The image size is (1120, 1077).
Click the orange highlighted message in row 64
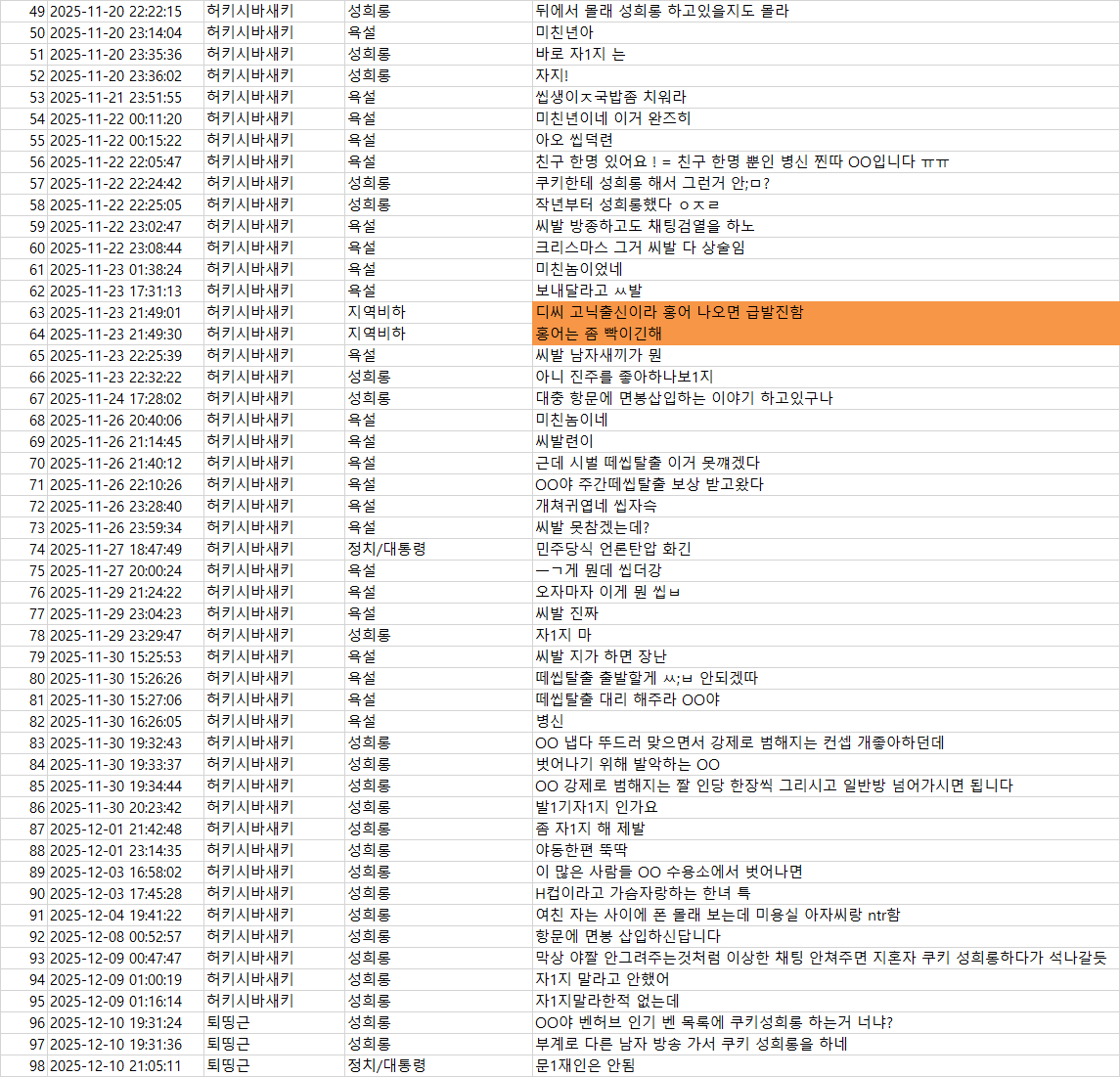pyautogui.click(x=826, y=334)
